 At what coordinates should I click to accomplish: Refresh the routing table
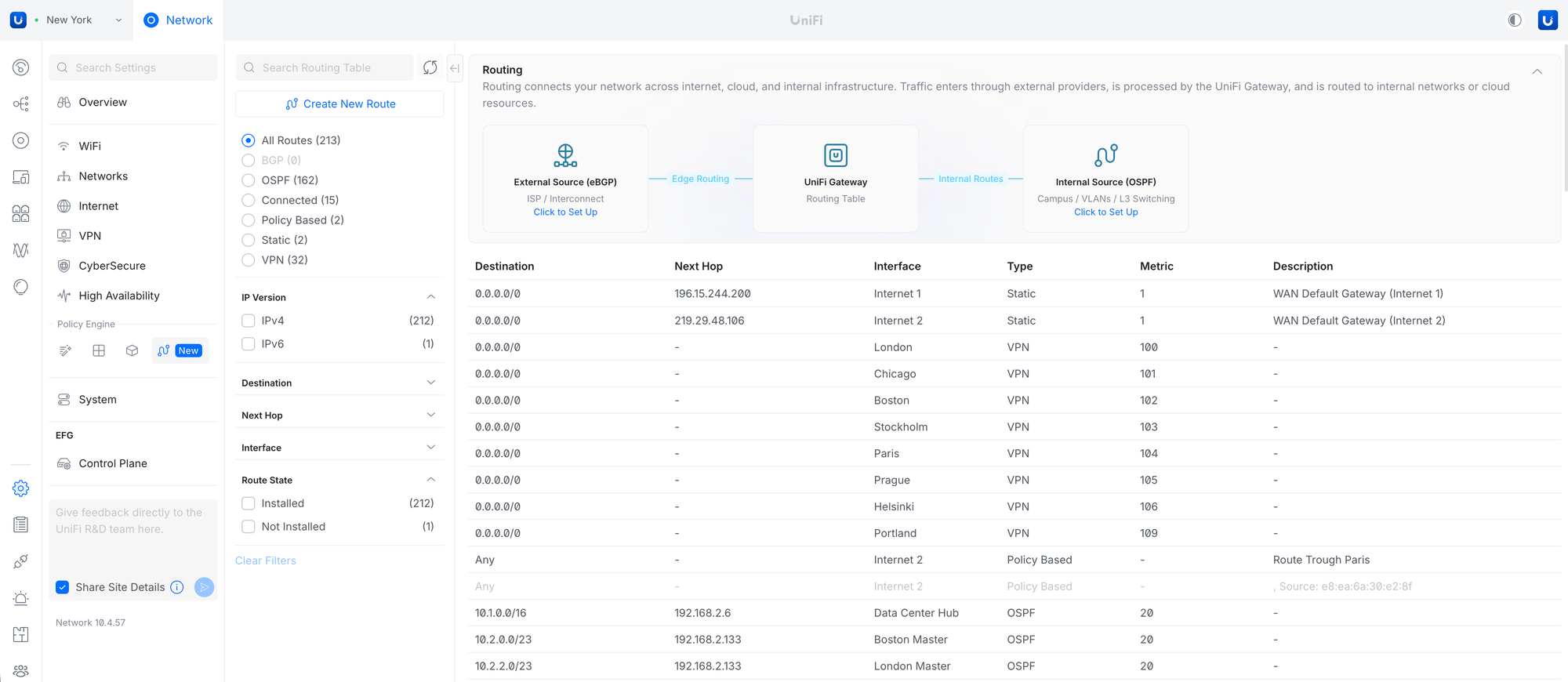[430, 67]
